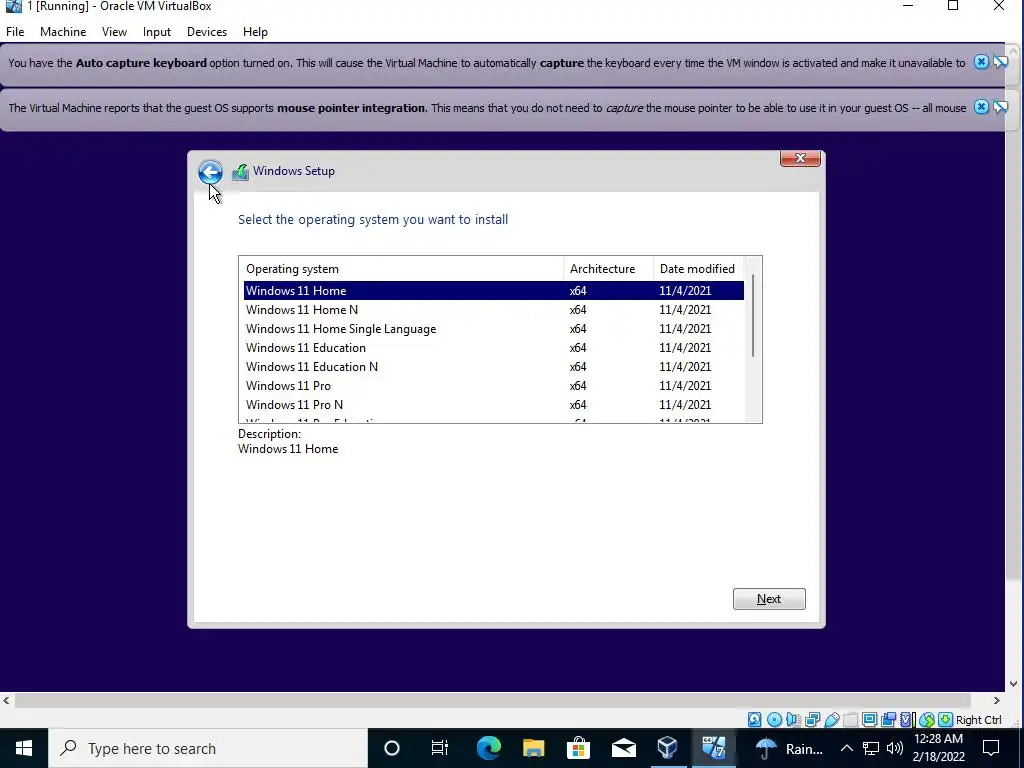Select Windows 11 Education N
The height and width of the screenshot is (768, 1024).
(x=494, y=366)
